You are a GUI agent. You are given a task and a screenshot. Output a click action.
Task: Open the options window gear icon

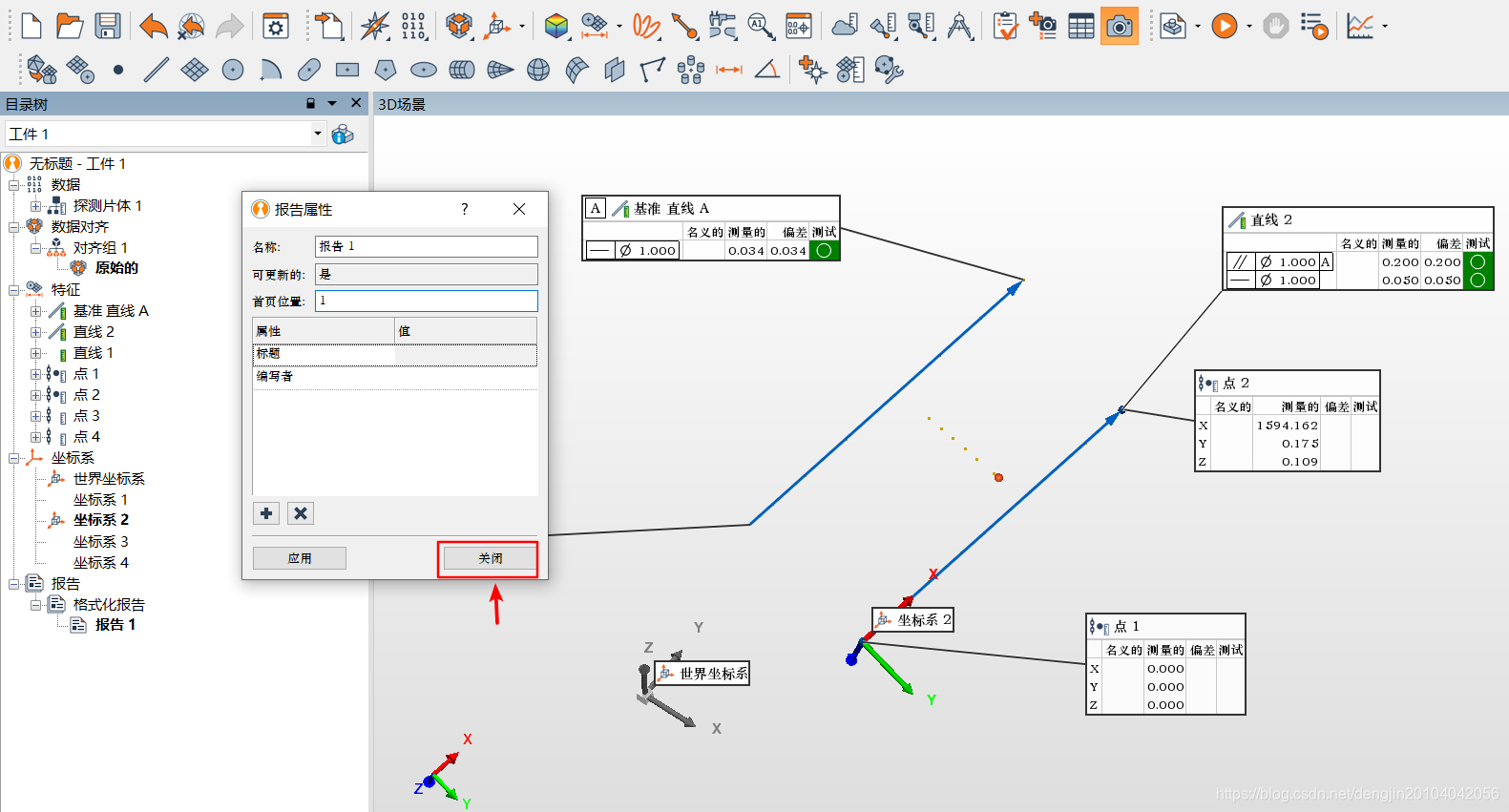(276, 26)
